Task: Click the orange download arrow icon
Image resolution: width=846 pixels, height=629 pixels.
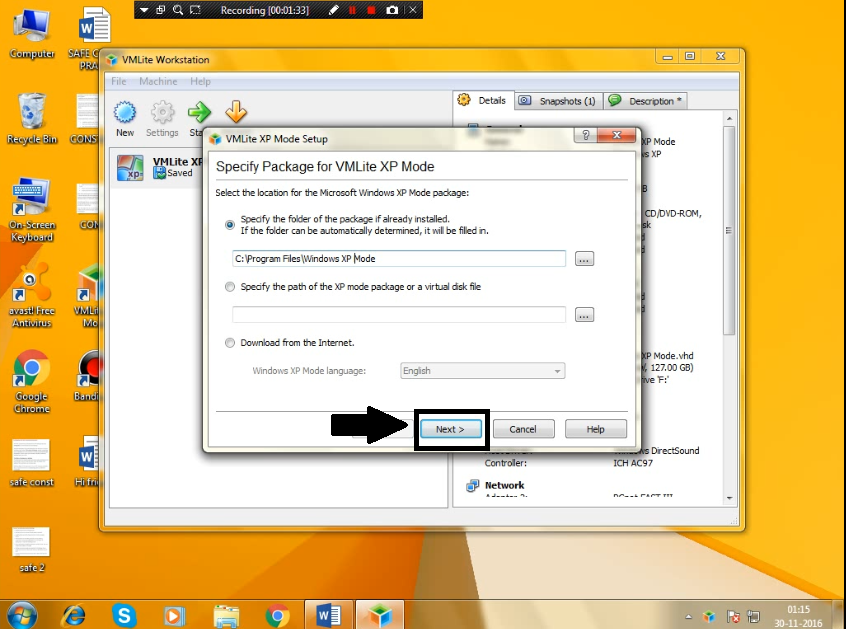Action: (x=236, y=113)
